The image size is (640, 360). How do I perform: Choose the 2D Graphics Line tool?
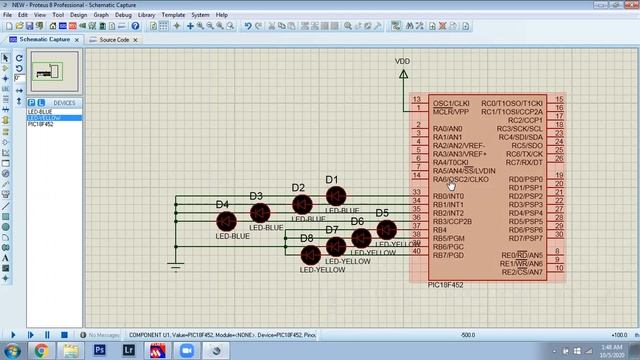pyautogui.click(x=5, y=206)
